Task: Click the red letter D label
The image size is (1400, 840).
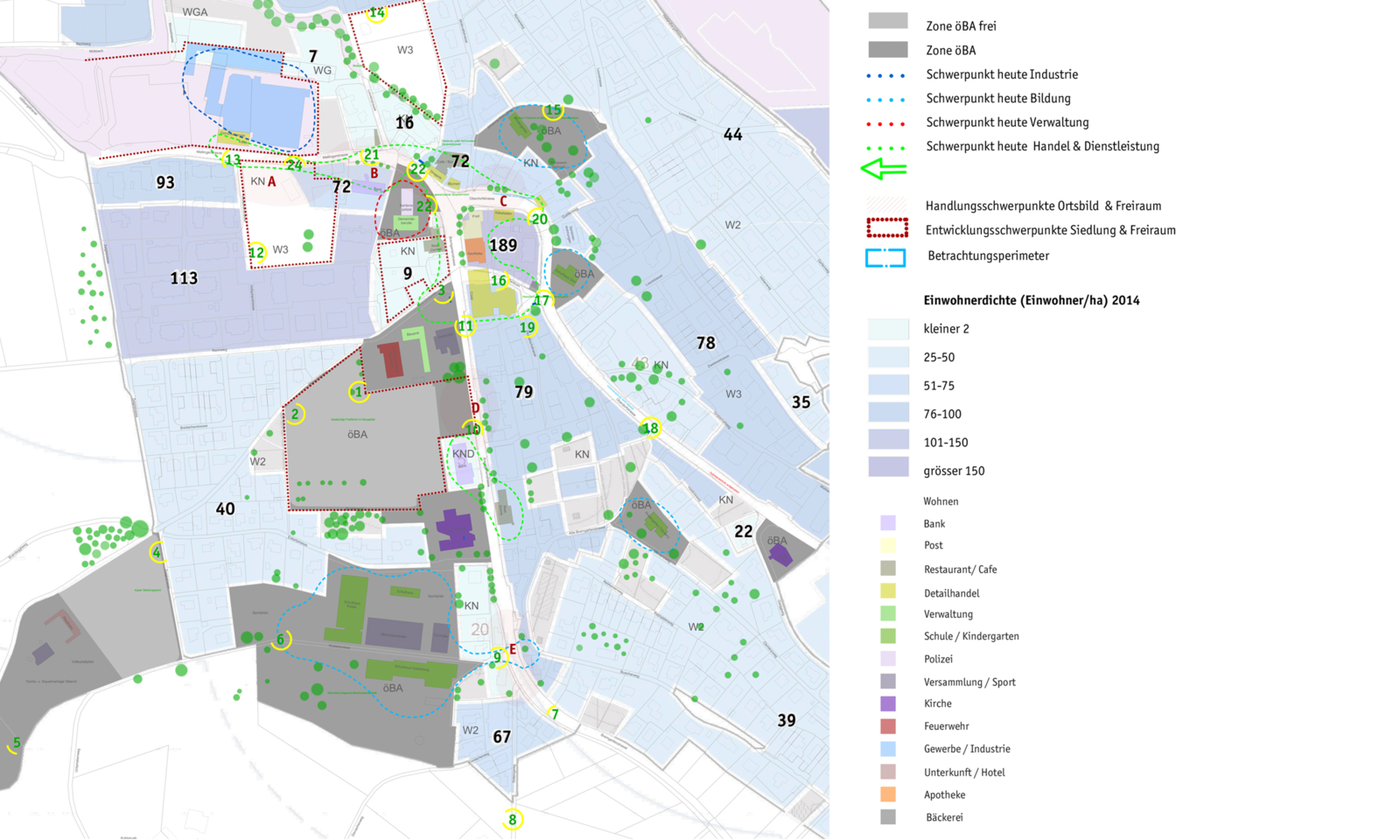Action: pyautogui.click(x=476, y=409)
